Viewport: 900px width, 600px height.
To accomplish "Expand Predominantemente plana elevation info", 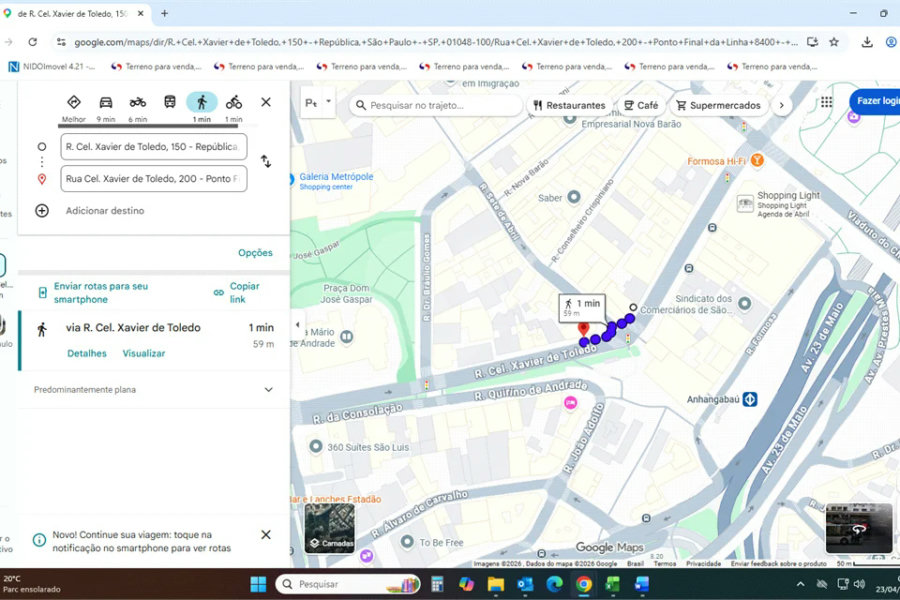I will (268, 390).
